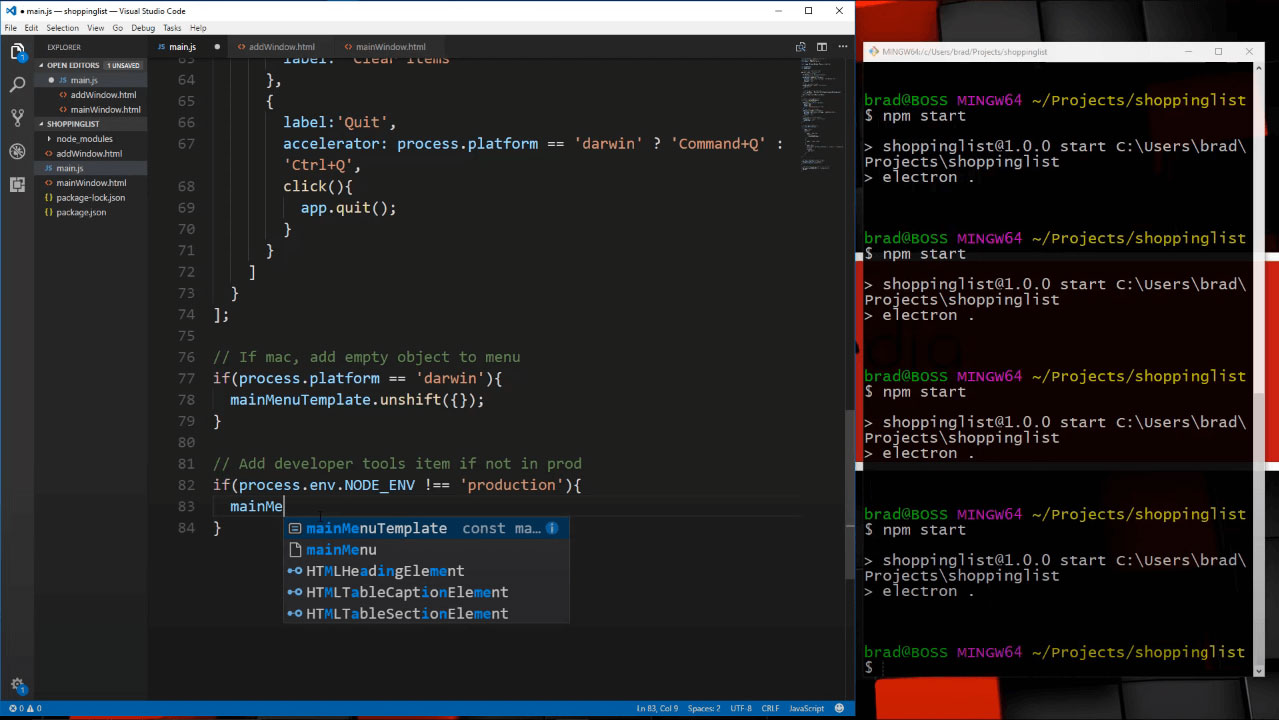Select the mainMenu autocomplete suggestion
1279x720 pixels.
[x=341, y=550]
